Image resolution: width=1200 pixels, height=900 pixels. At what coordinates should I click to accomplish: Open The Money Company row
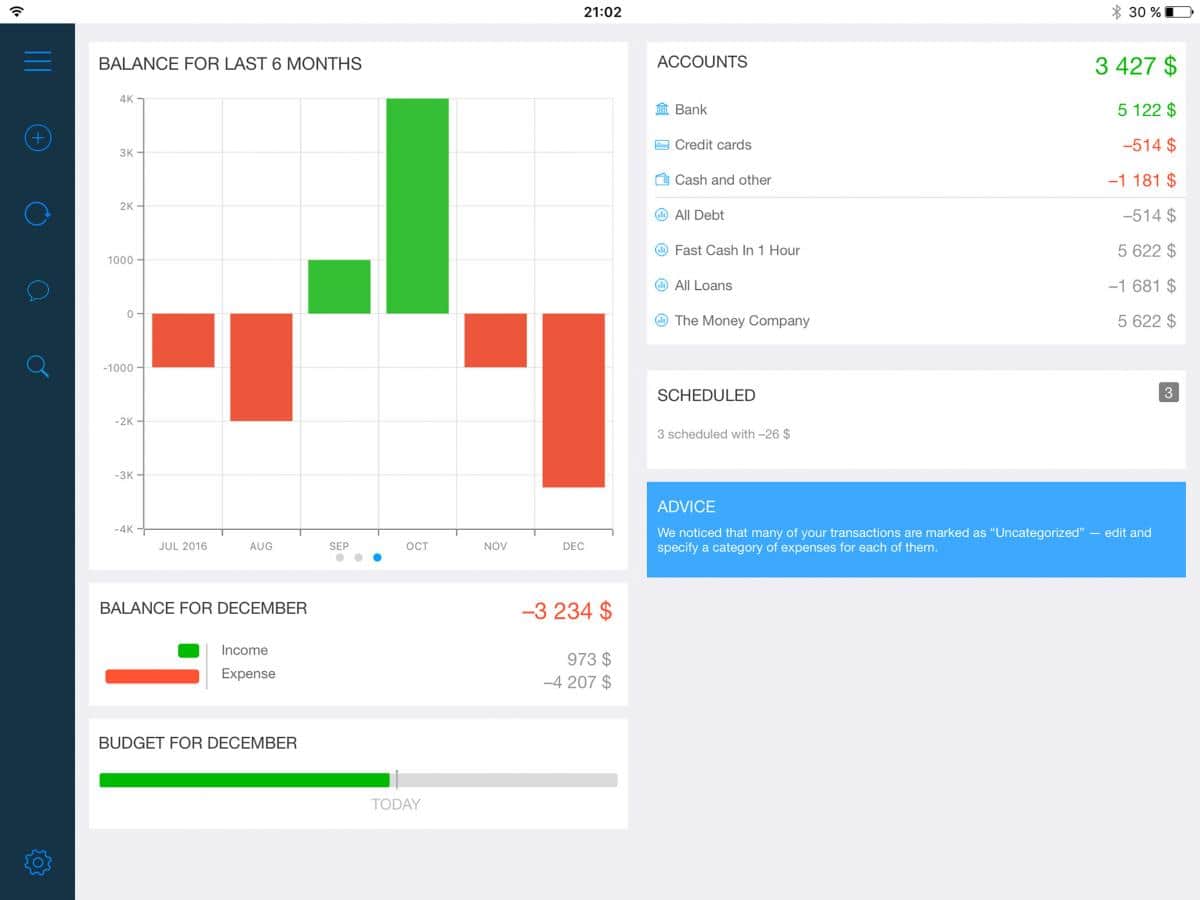[x=915, y=321]
